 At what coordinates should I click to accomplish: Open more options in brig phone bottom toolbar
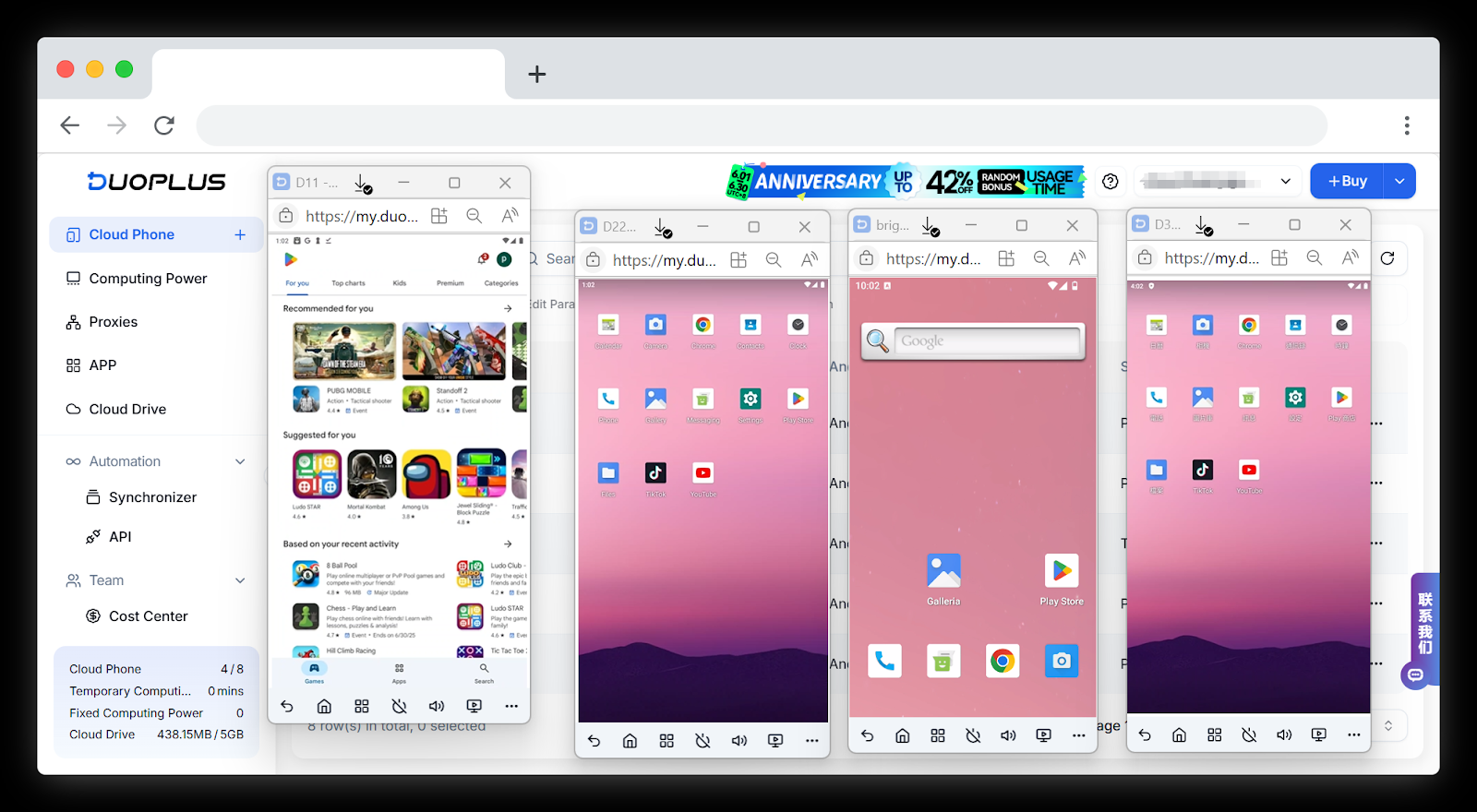point(1078,735)
